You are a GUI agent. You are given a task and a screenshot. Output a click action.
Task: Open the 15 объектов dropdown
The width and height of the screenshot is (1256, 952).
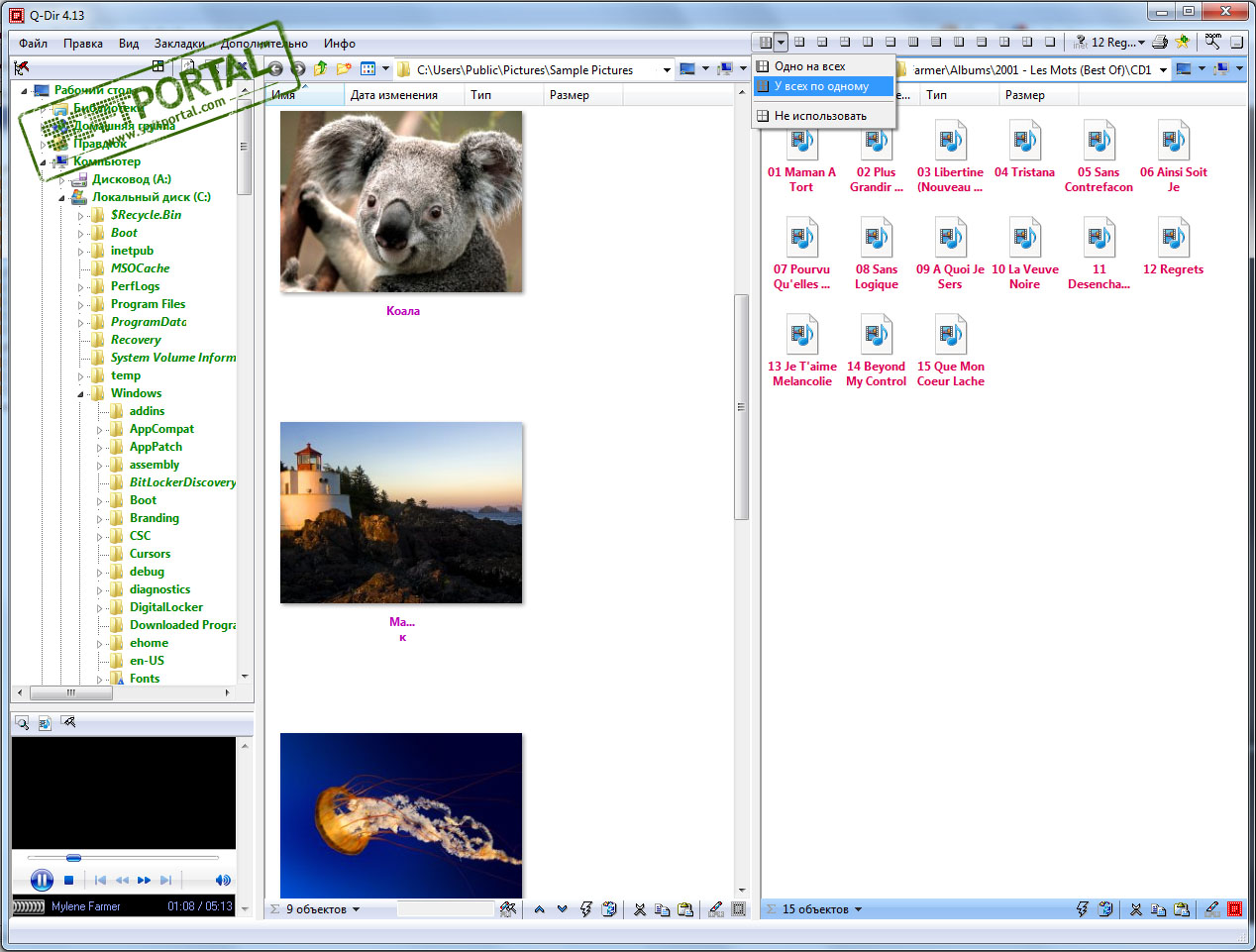tap(858, 909)
